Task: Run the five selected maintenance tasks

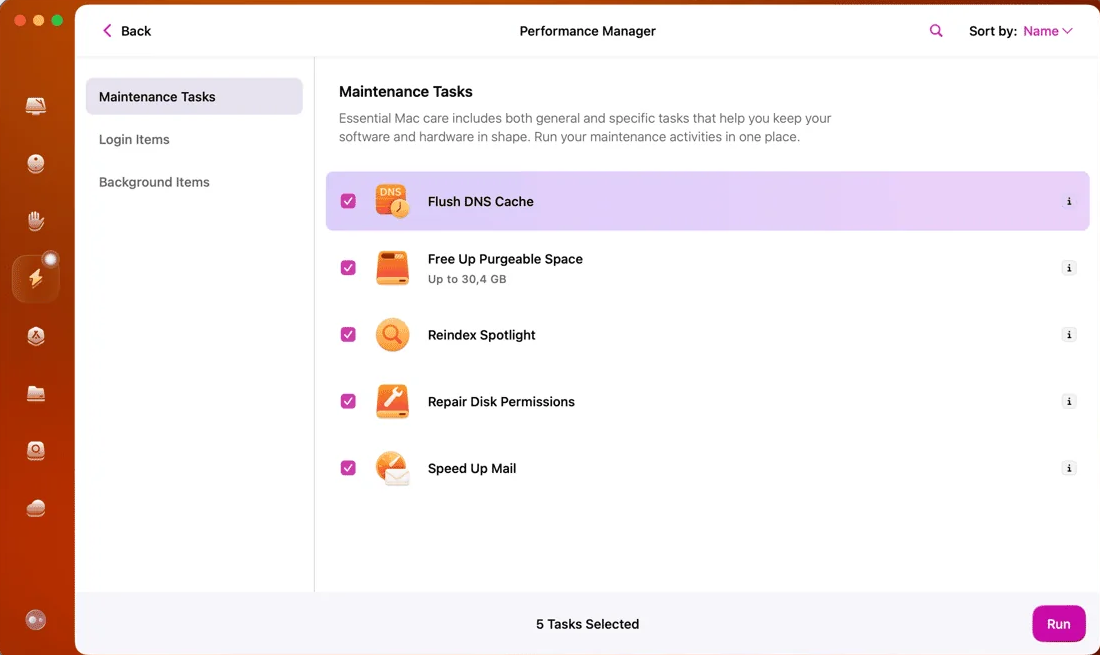Action: (x=1059, y=623)
